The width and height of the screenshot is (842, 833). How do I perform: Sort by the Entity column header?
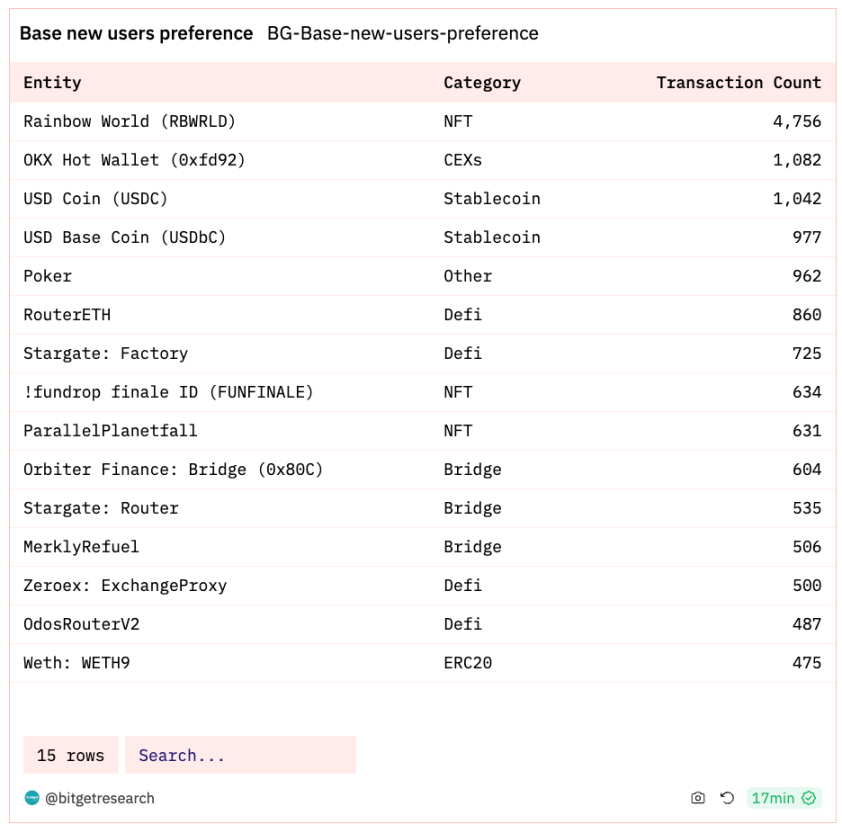click(x=52, y=83)
